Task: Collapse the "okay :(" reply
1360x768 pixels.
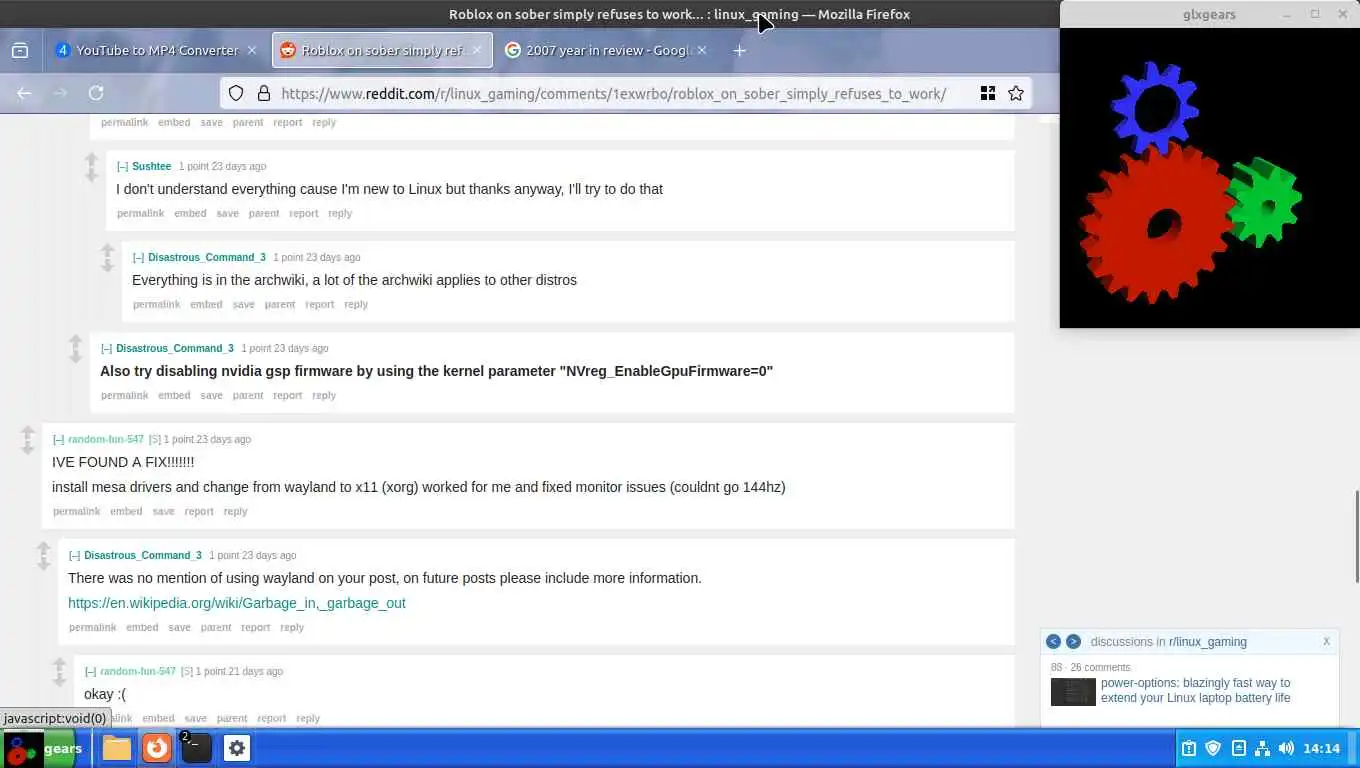Action: pos(90,672)
